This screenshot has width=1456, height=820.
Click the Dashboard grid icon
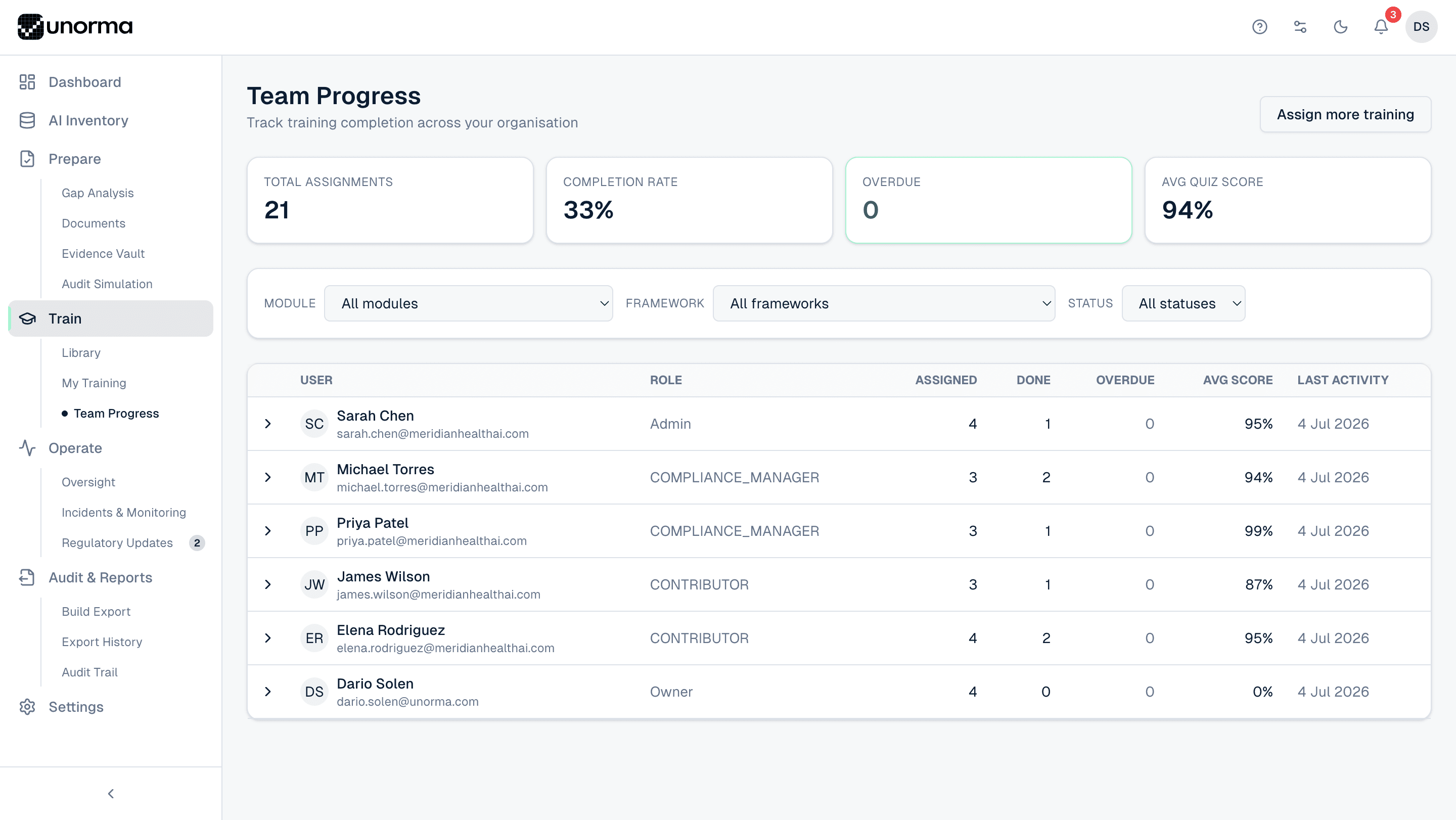pyautogui.click(x=27, y=82)
